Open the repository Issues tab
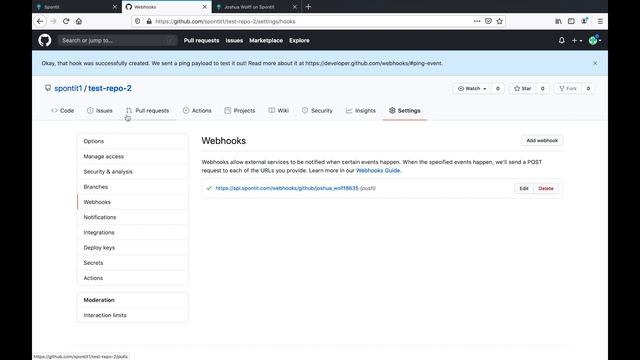Image resolution: width=640 pixels, height=360 pixels. tap(100, 111)
